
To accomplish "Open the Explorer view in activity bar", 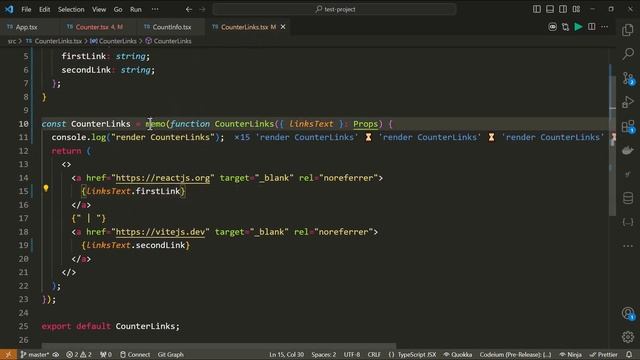I will (x=628, y=30).
